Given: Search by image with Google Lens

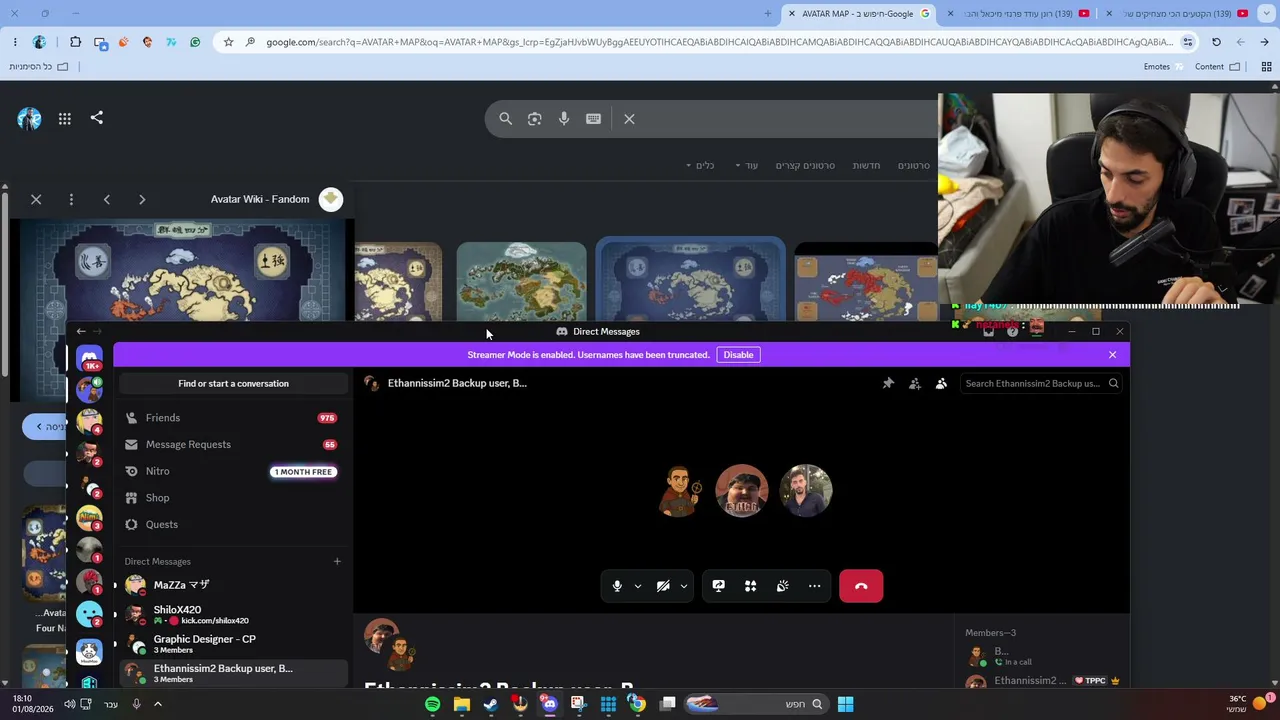Looking at the screenshot, I should pos(535,119).
